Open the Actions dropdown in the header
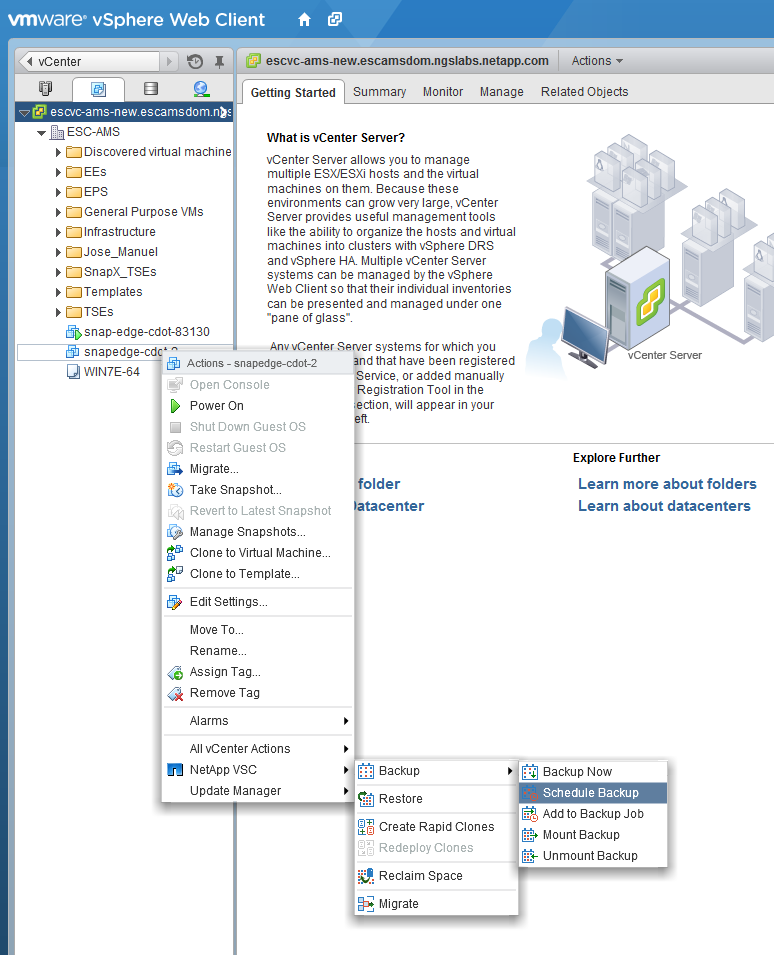Screen dimensions: 774x955 coord(597,61)
